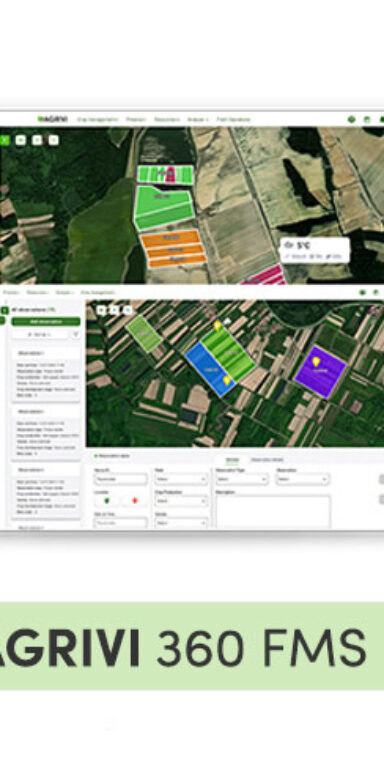Click the green location marker button

tap(107, 500)
